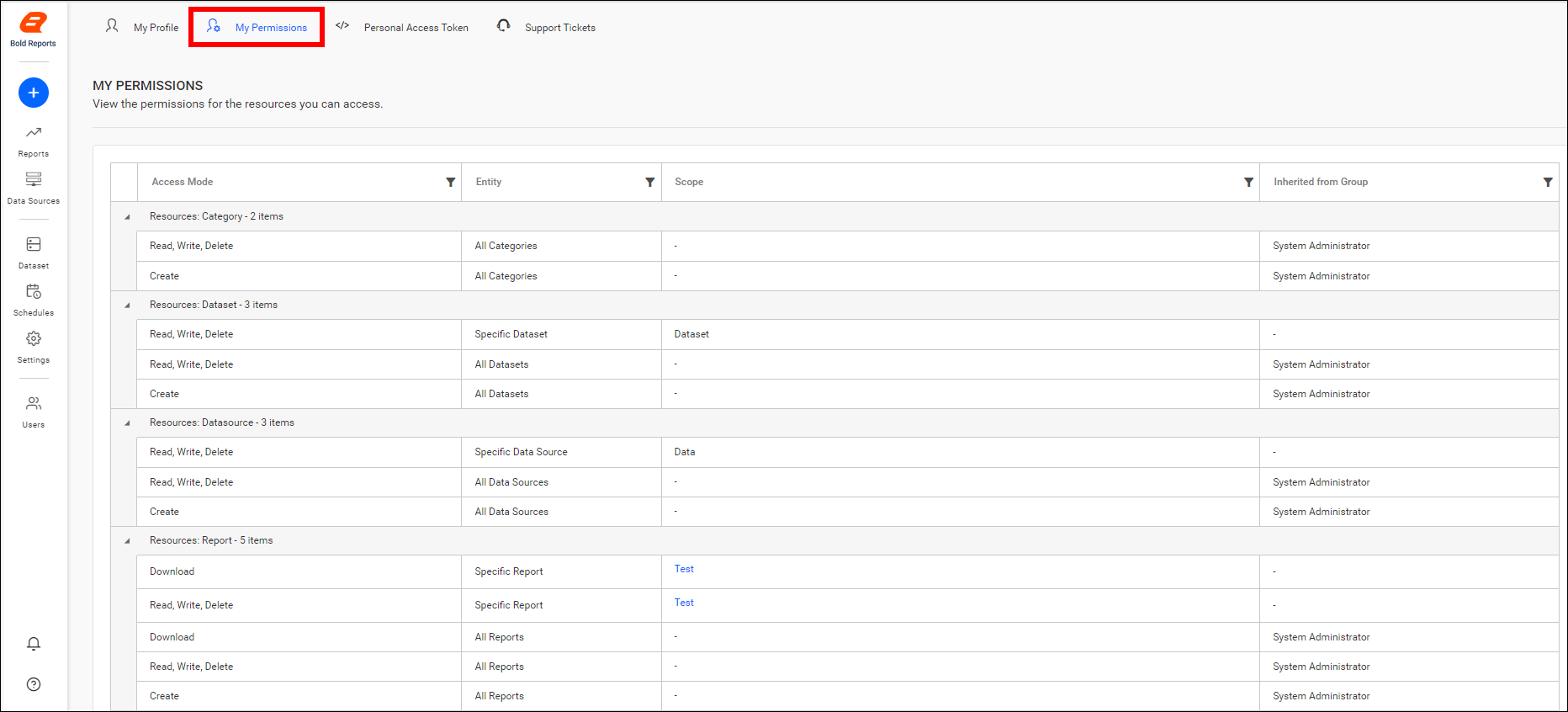Sort by Inherited from Group header

[x=1321, y=182]
